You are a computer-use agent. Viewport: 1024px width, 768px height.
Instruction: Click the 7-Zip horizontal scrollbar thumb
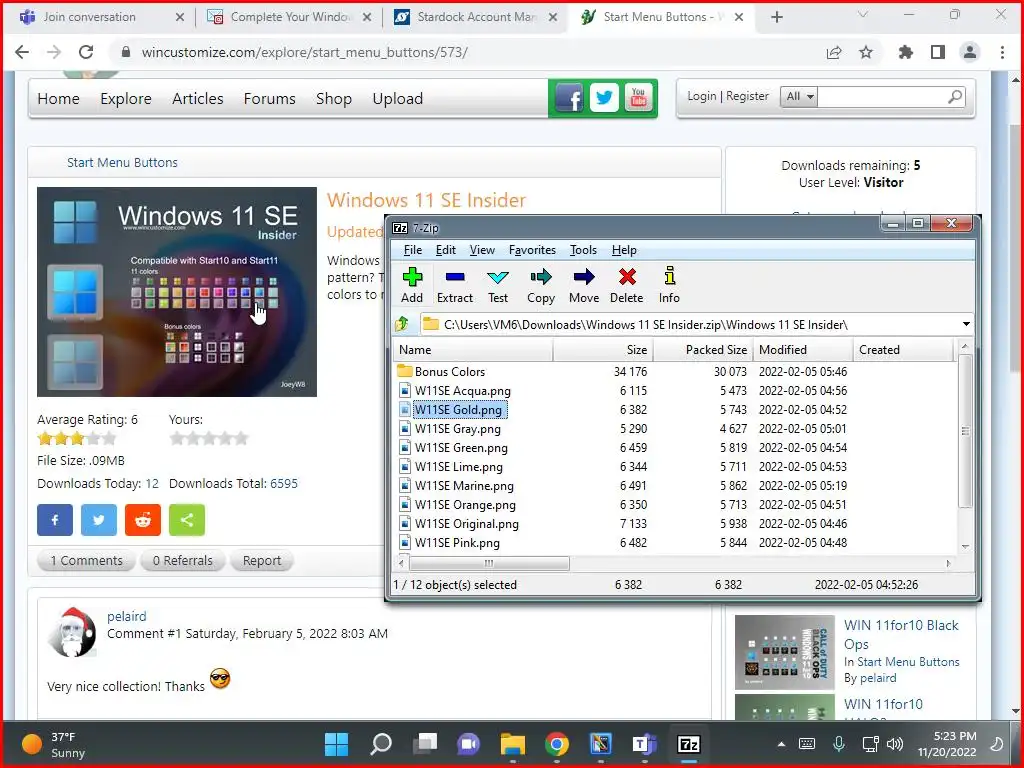[x=489, y=563]
